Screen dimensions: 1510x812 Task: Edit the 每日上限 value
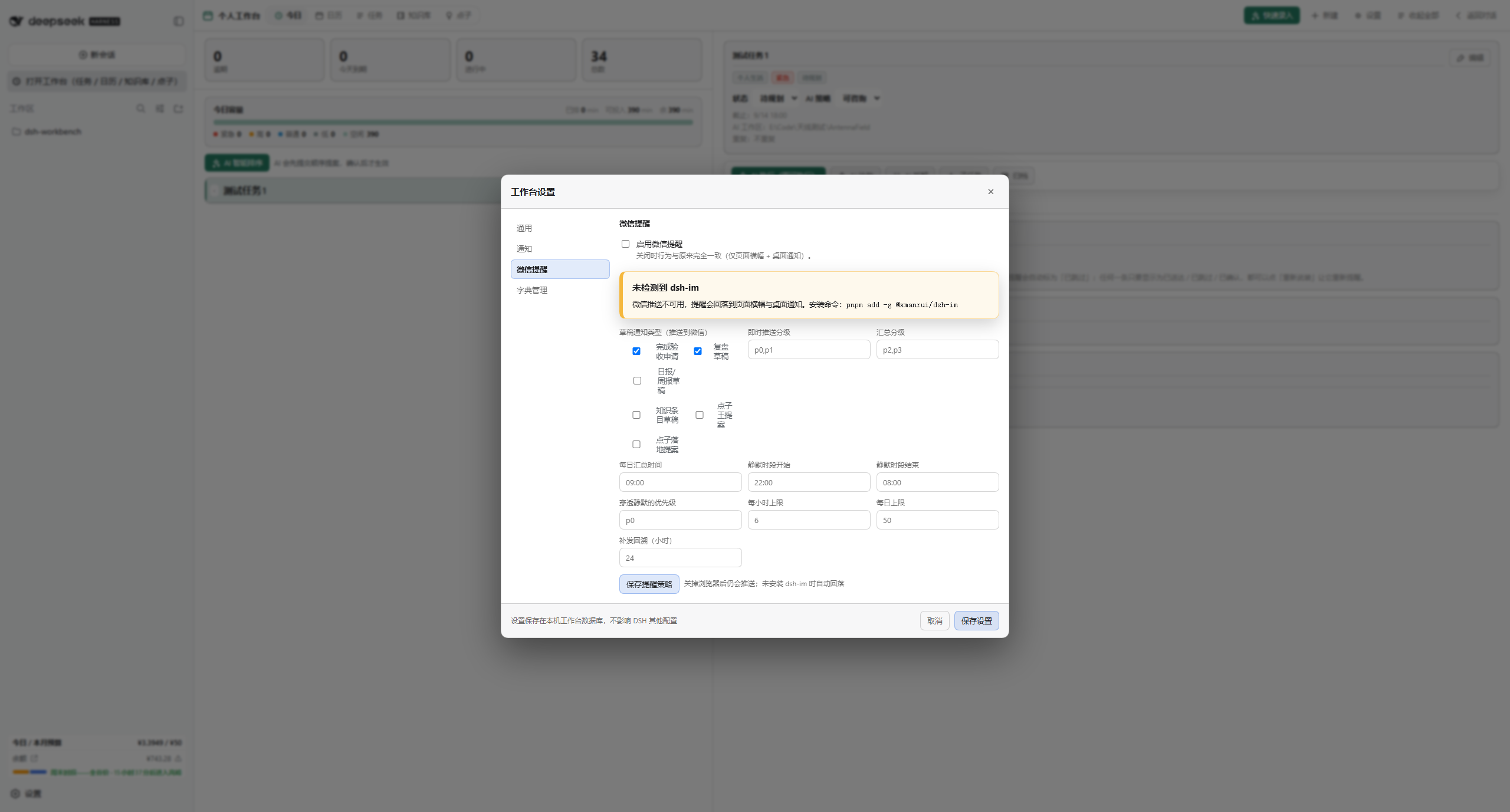click(937, 520)
